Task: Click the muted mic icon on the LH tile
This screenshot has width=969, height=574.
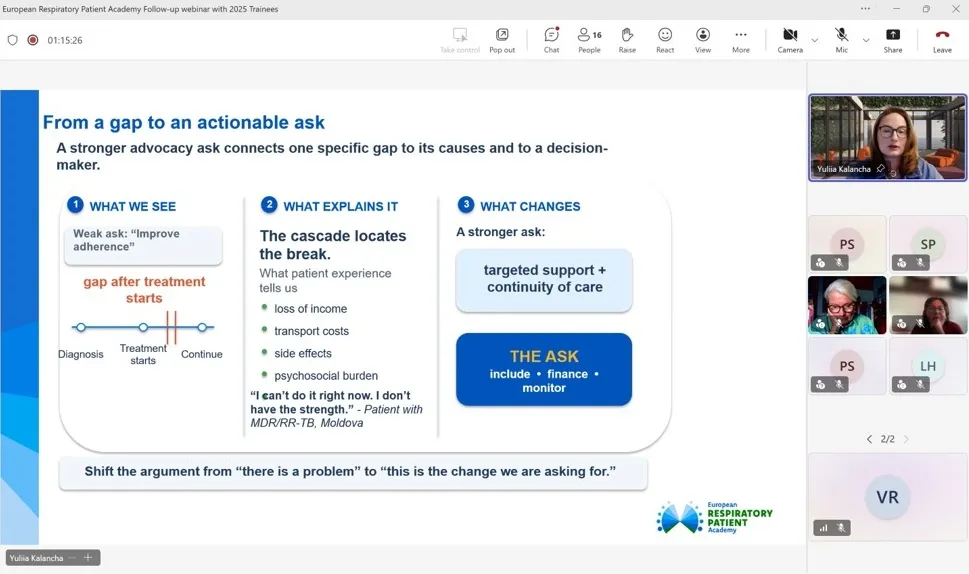Action: pyautogui.click(x=920, y=384)
